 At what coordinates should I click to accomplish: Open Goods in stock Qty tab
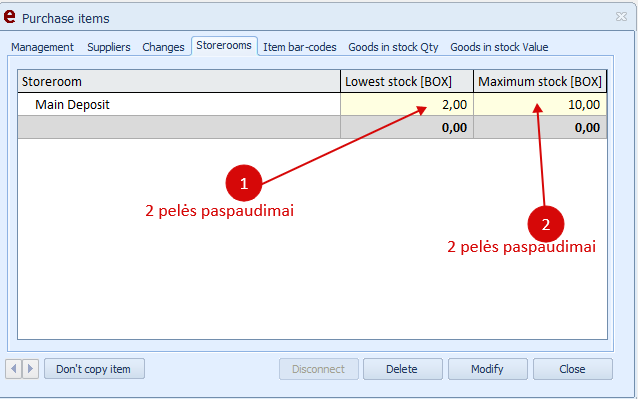pos(393,47)
